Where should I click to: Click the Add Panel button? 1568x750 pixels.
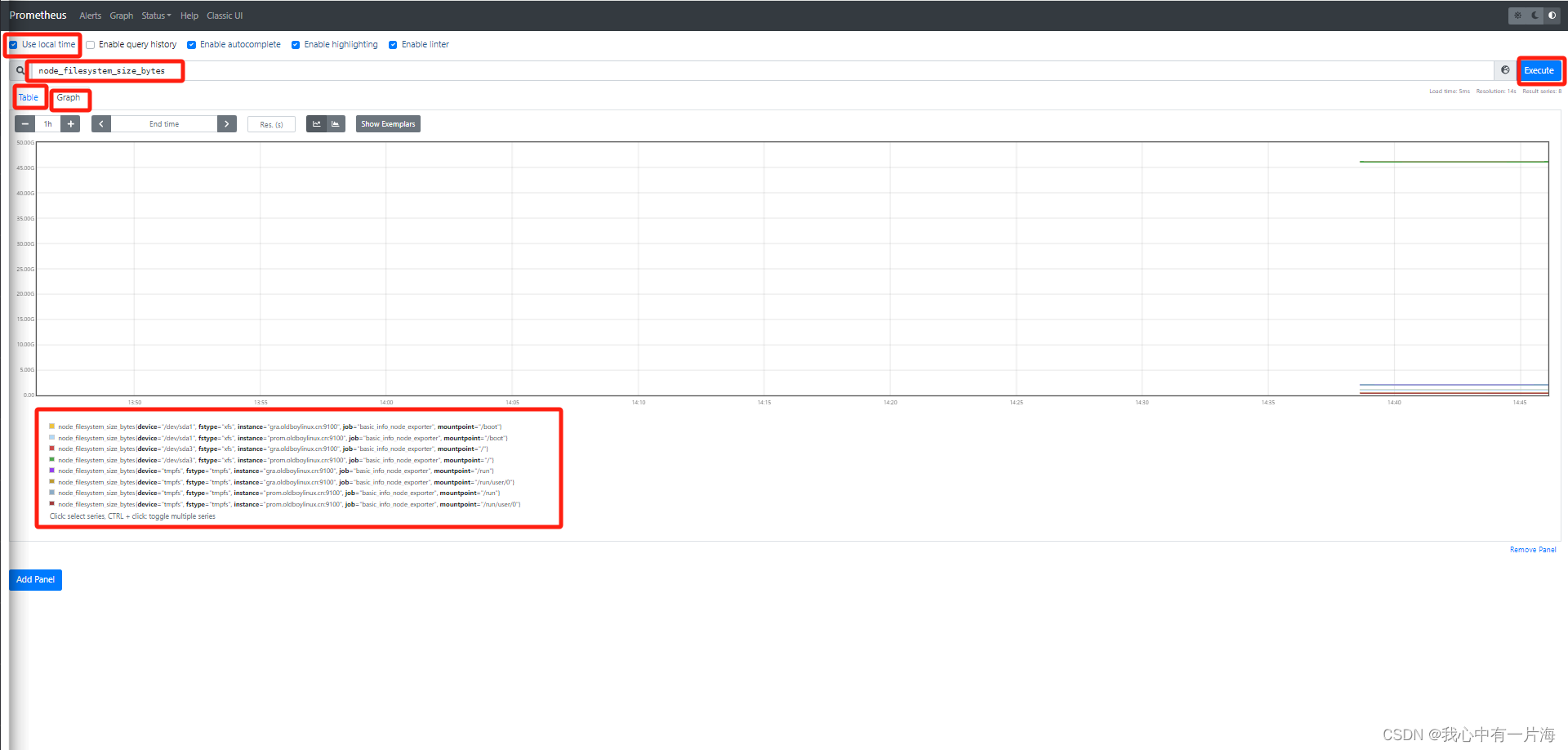coord(35,580)
